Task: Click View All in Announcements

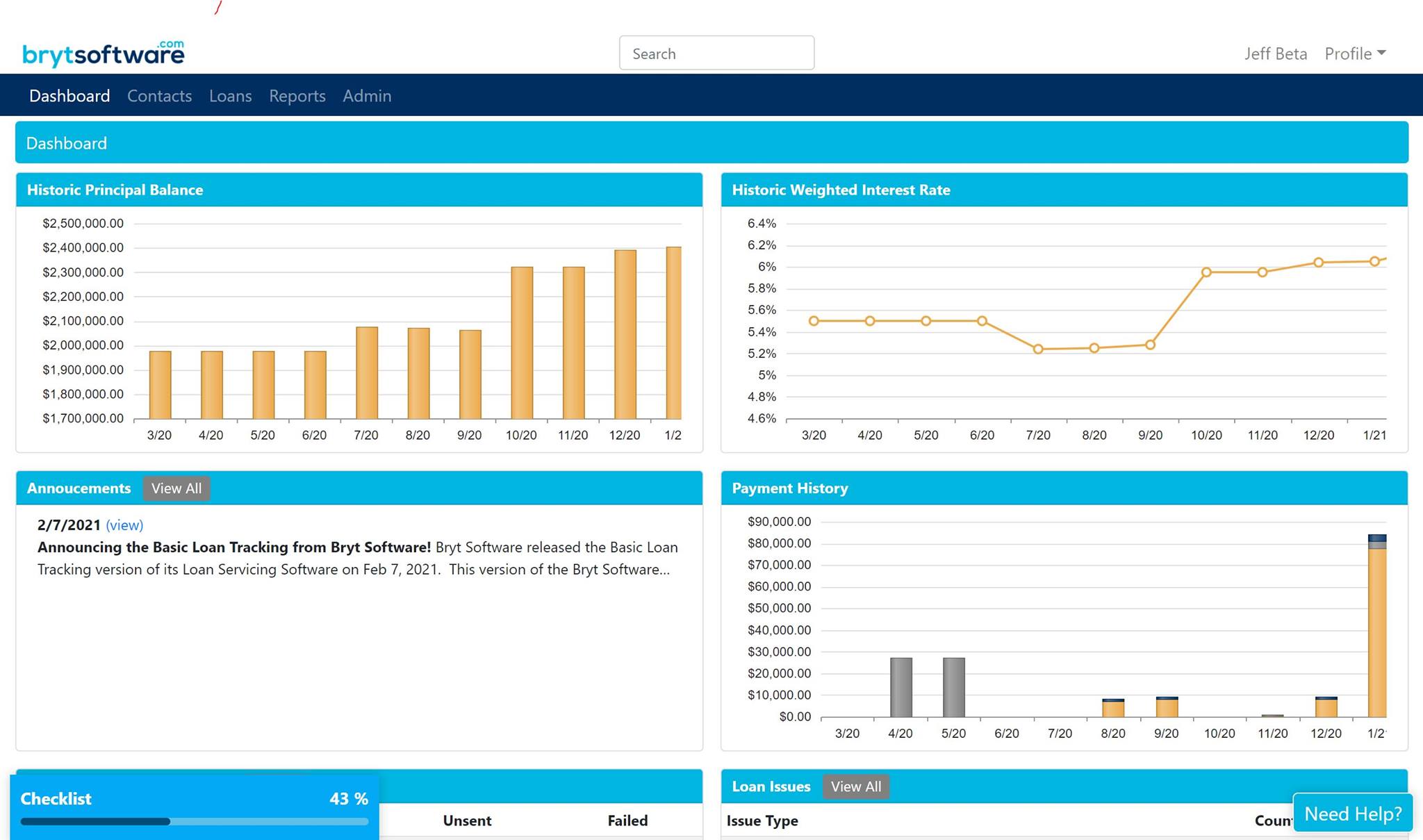Action: pos(176,488)
